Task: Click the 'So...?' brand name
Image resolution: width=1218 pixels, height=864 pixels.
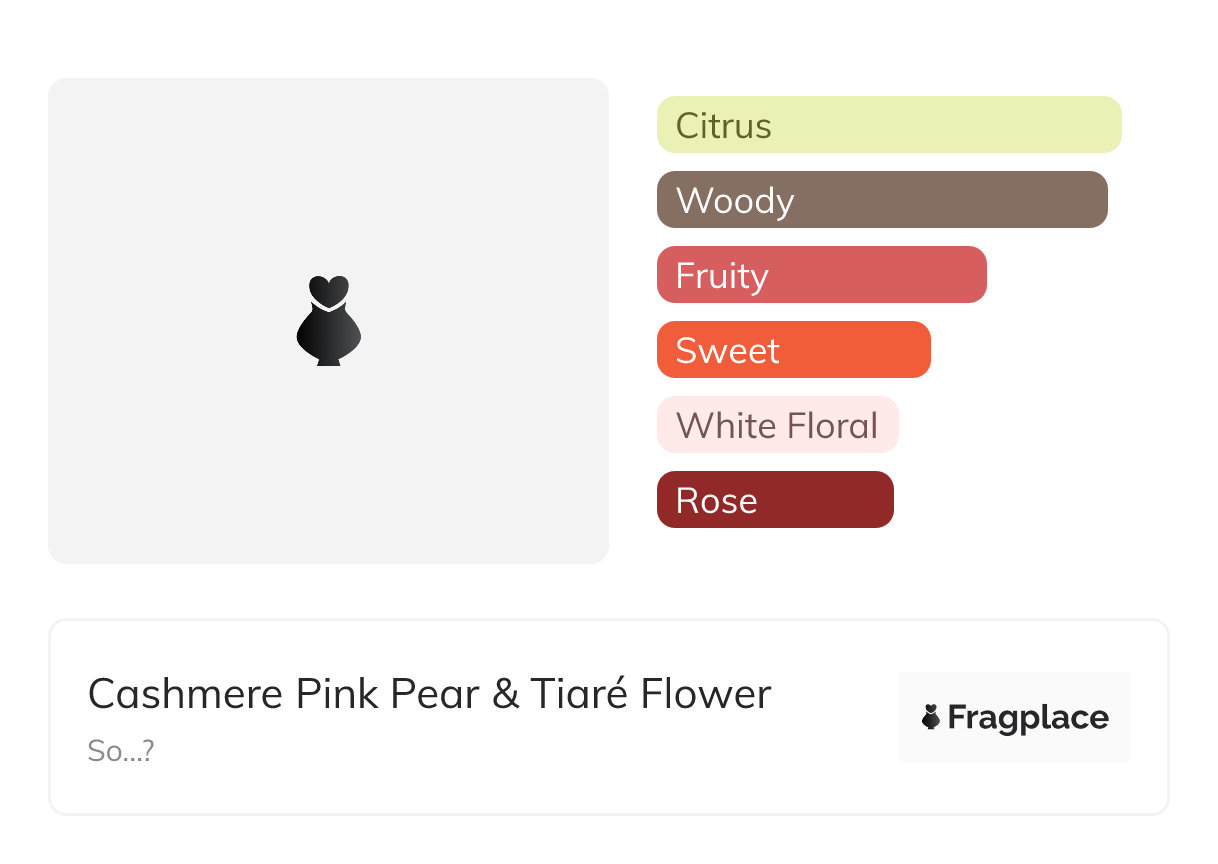Action: pyautogui.click(x=120, y=751)
